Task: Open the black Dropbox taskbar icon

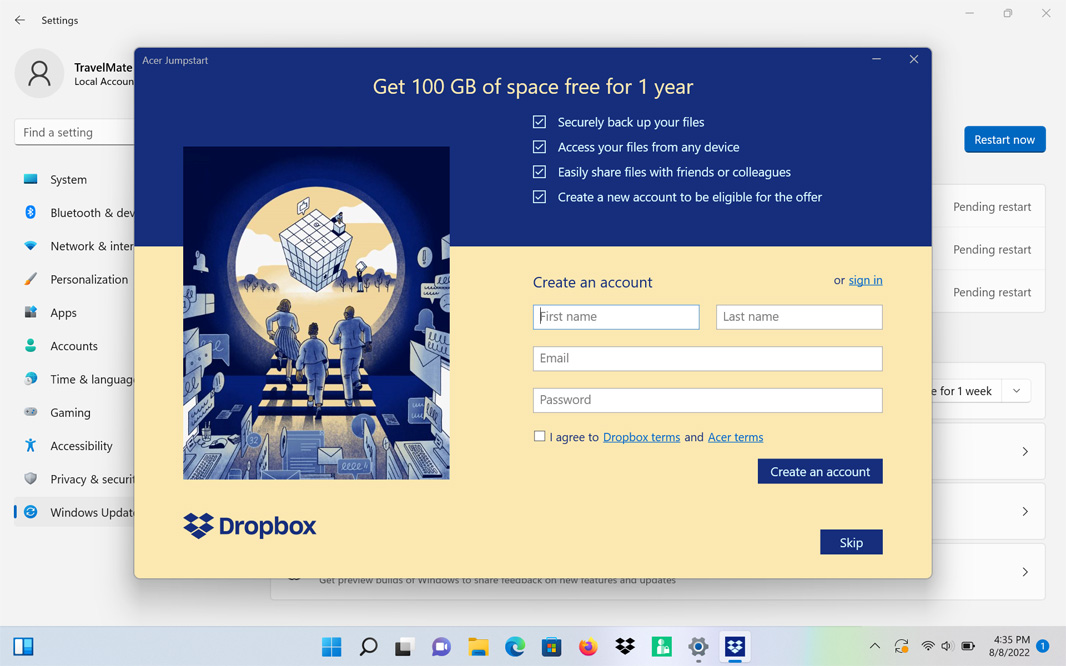Action: 625,646
